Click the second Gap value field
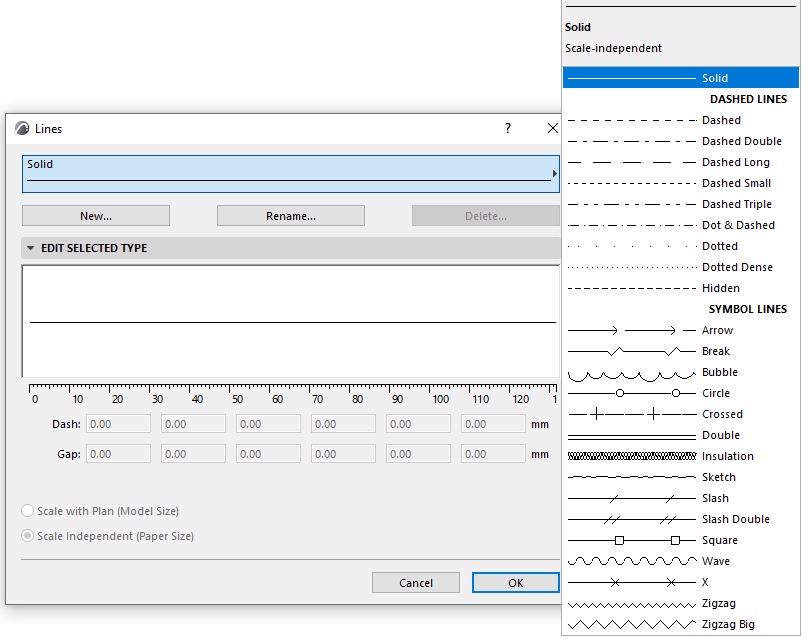This screenshot has height=638, width=806. (193, 454)
